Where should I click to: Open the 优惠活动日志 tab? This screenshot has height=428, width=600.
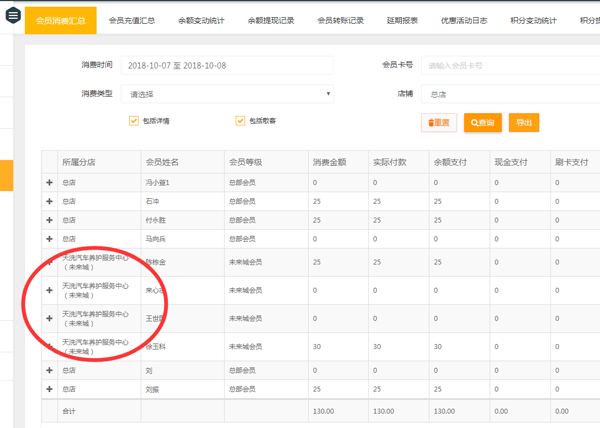click(464, 20)
